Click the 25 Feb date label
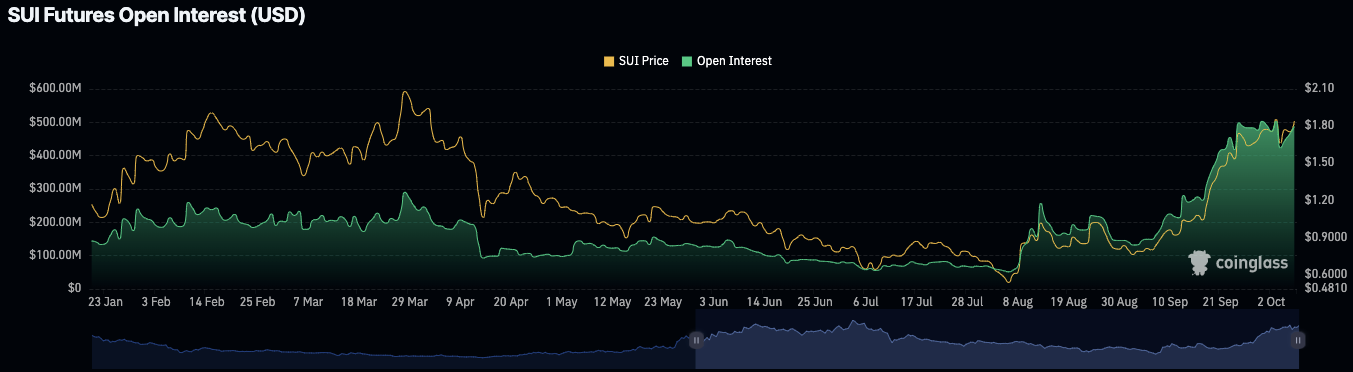 tap(258, 301)
